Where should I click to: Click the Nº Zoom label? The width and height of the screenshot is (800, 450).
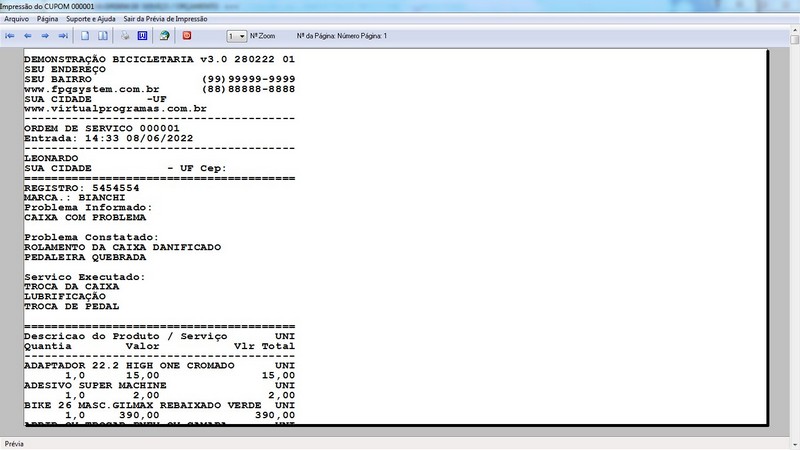tap(262, 36)
